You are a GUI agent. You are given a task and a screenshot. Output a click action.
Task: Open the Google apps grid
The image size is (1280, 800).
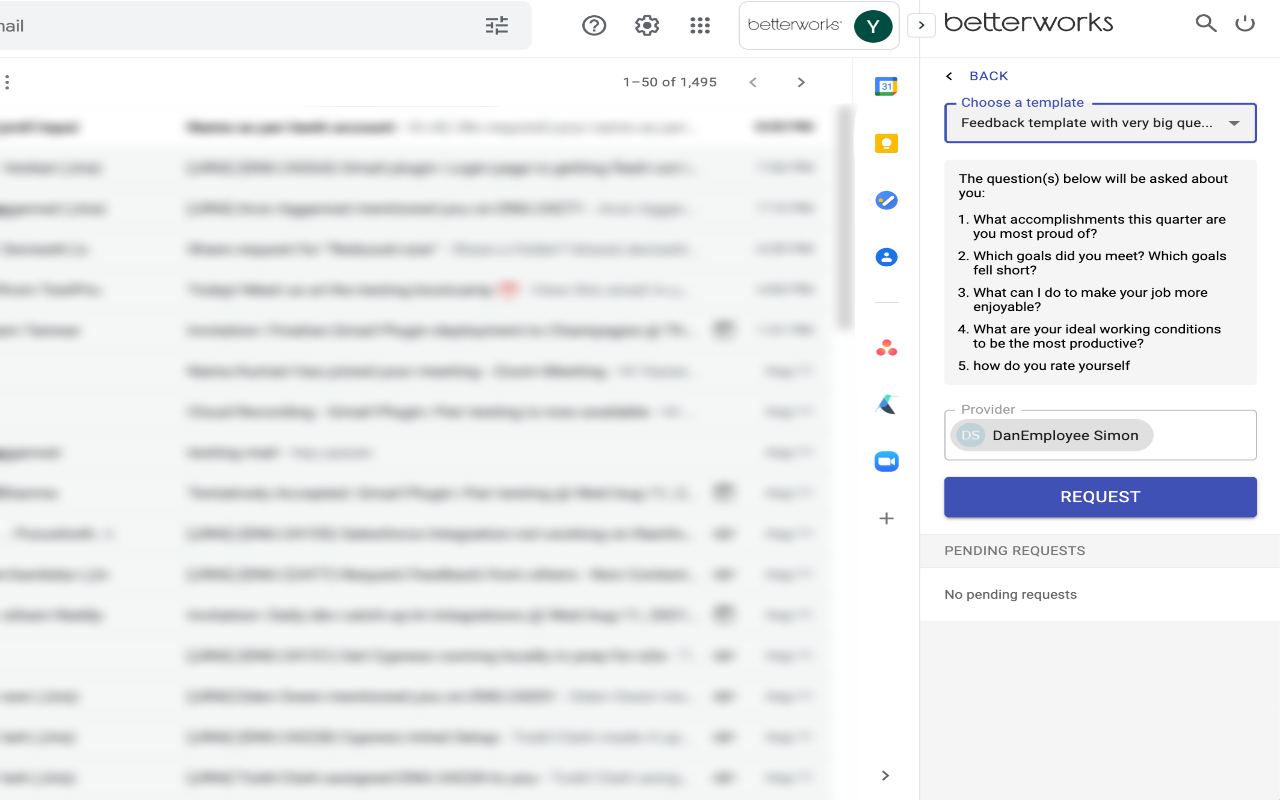[700, 26]
